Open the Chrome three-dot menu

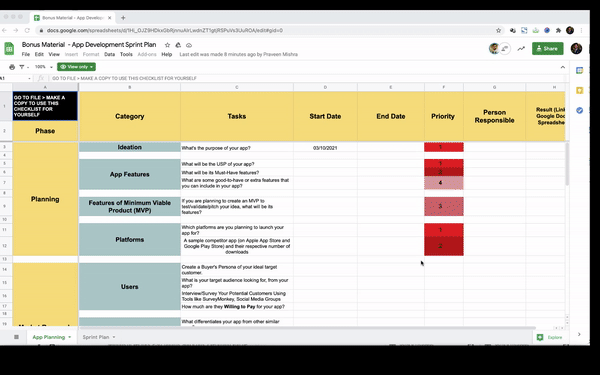581,30
